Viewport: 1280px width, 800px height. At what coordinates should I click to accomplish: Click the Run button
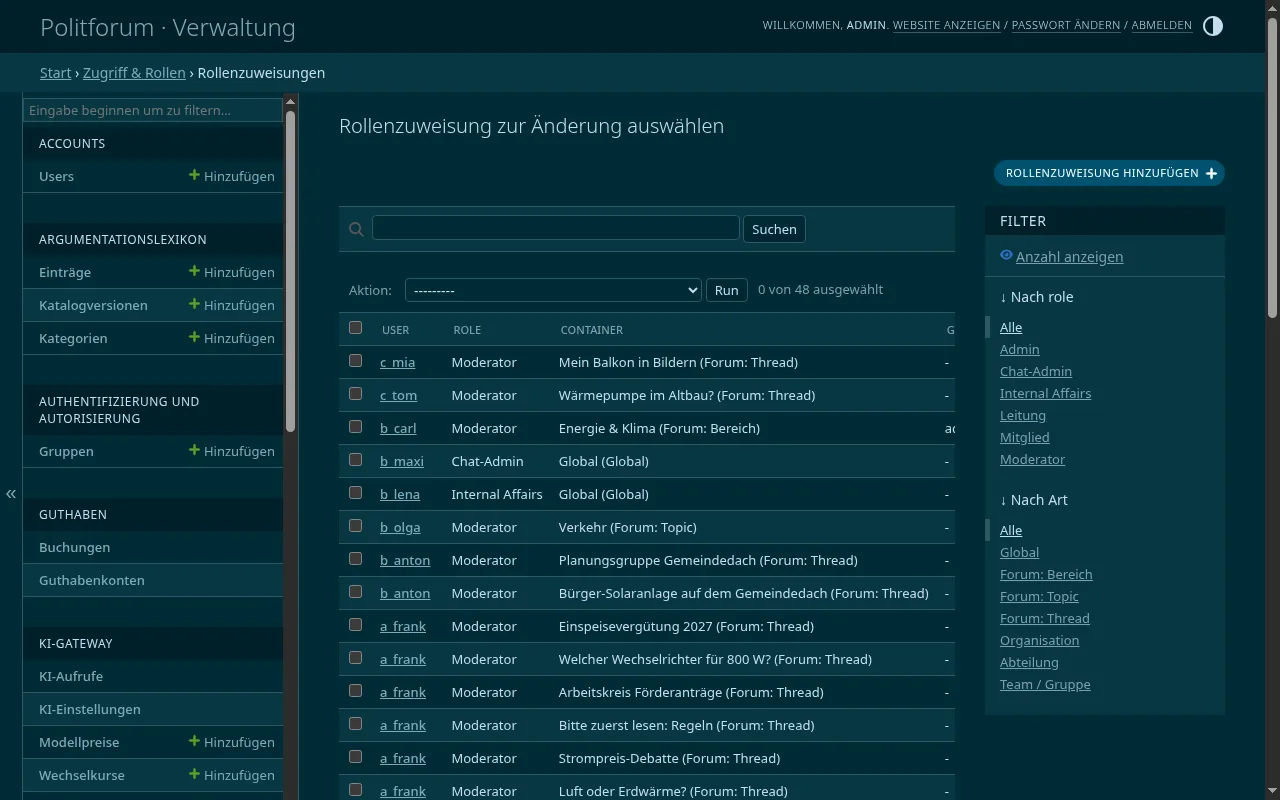click(x=727, y=290)
